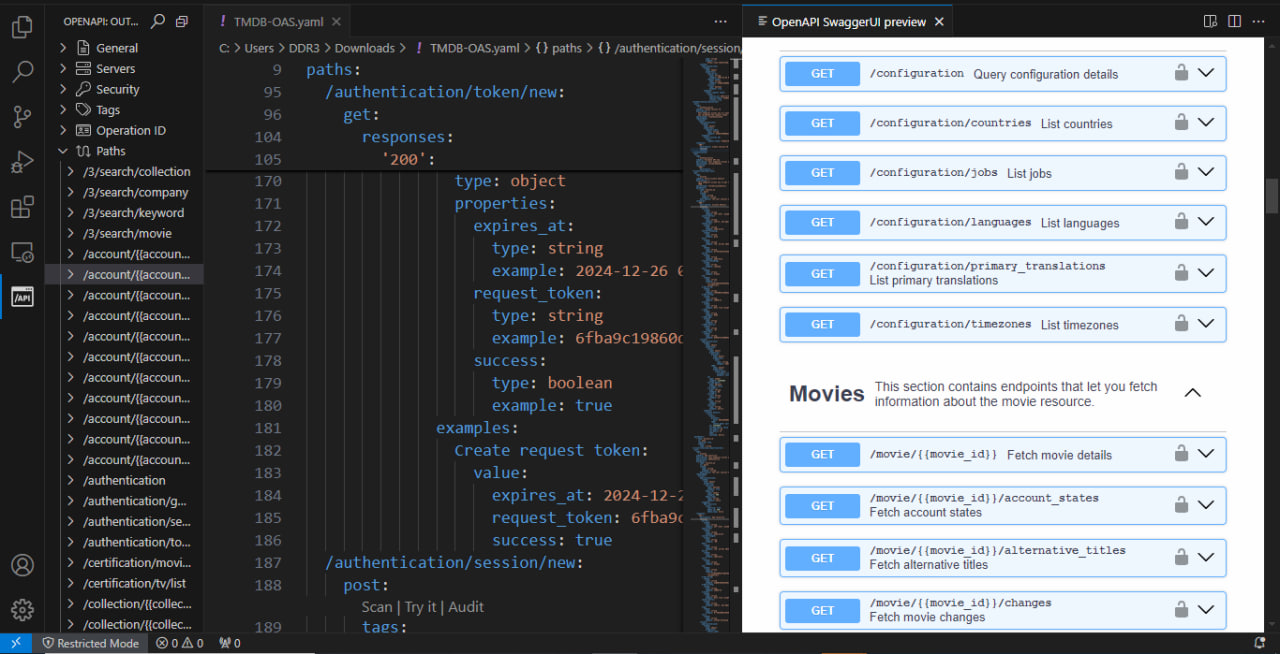Viewport: 1280px width, 654px height.
Task: Select /3/search/company in Paths tree
Action: tap(135, 192)
